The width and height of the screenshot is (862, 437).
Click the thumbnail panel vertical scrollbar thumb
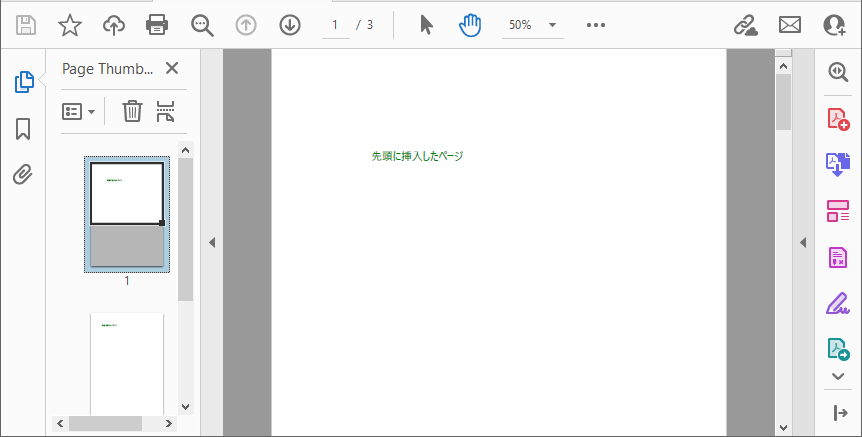(x=185, y=229)
